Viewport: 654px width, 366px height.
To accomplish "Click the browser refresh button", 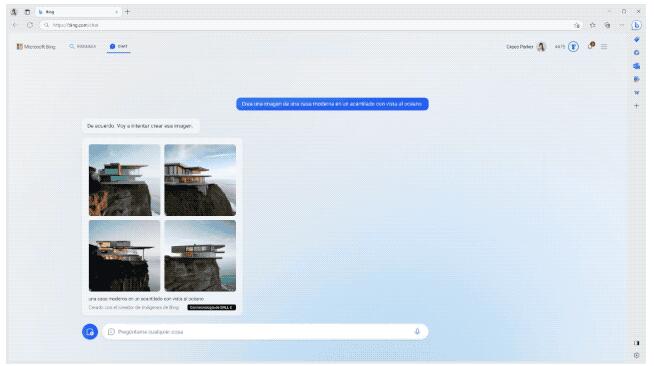I will click(30, 25).
